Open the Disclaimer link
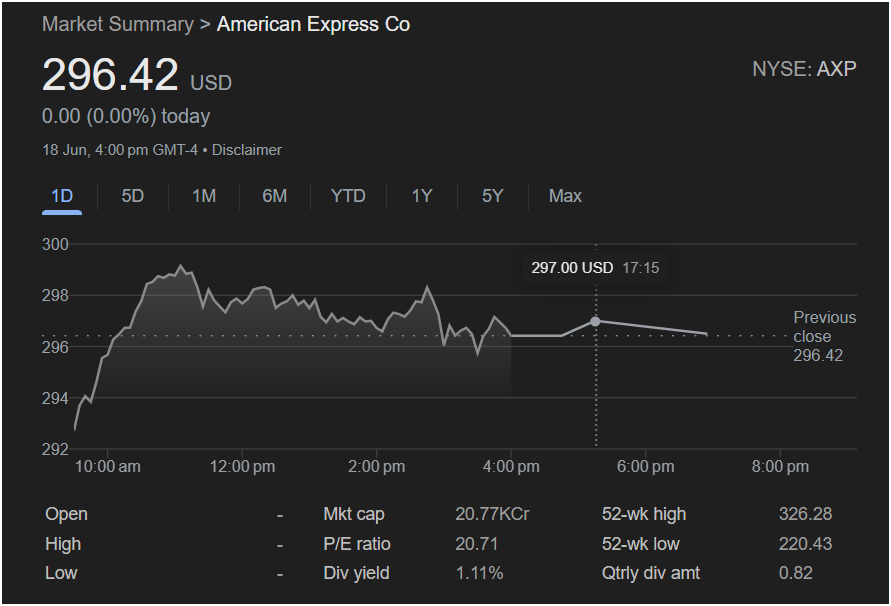The image size is (891, 606). 247,150
